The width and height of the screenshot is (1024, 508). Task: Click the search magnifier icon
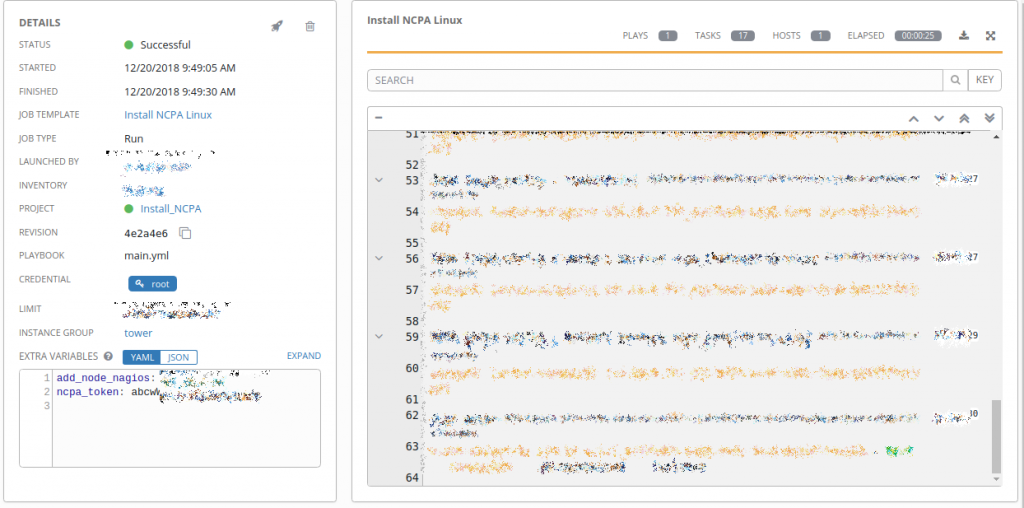[x=956, y=80]
